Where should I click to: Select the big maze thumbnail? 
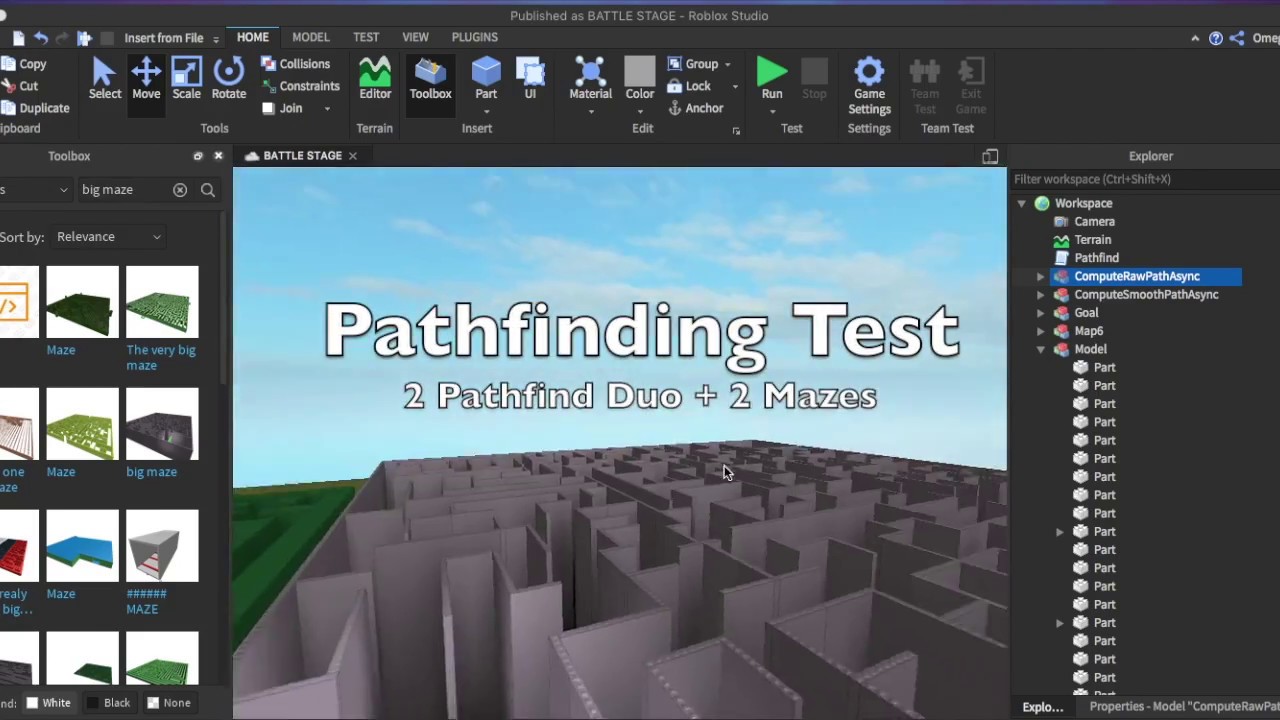[162, 424]
